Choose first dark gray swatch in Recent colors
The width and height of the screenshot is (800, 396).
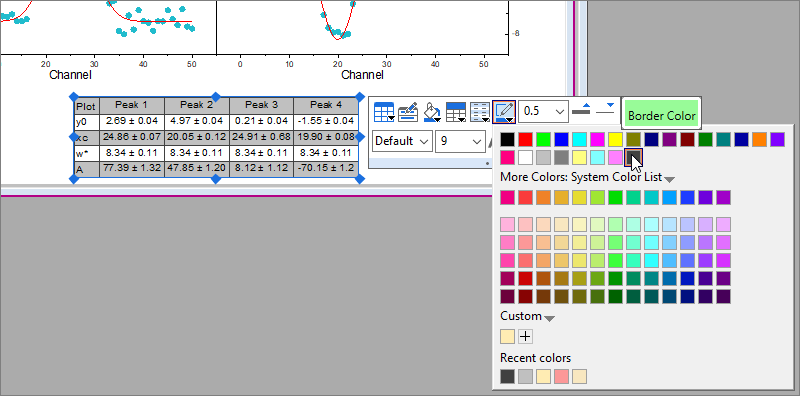click(507, 377)
